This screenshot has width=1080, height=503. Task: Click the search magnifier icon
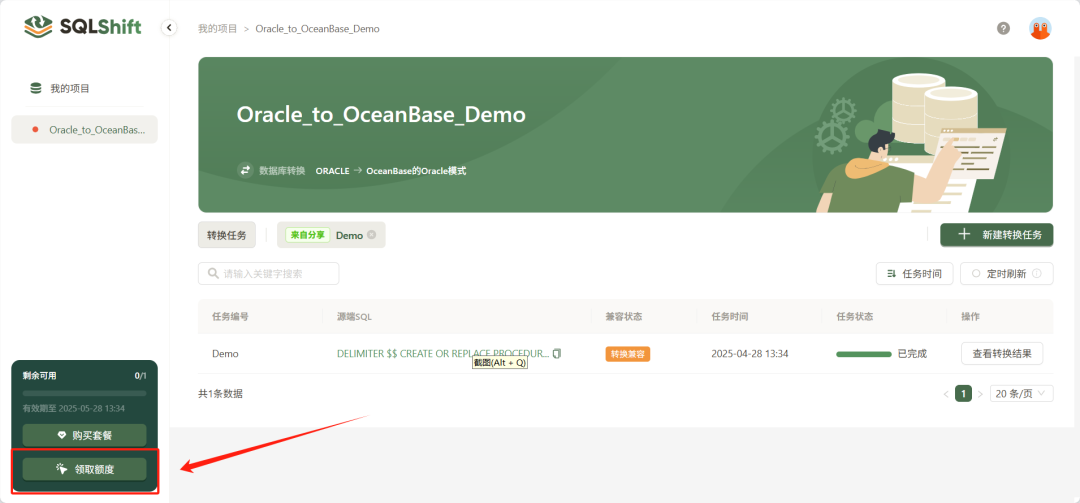[x=213, y=274]
